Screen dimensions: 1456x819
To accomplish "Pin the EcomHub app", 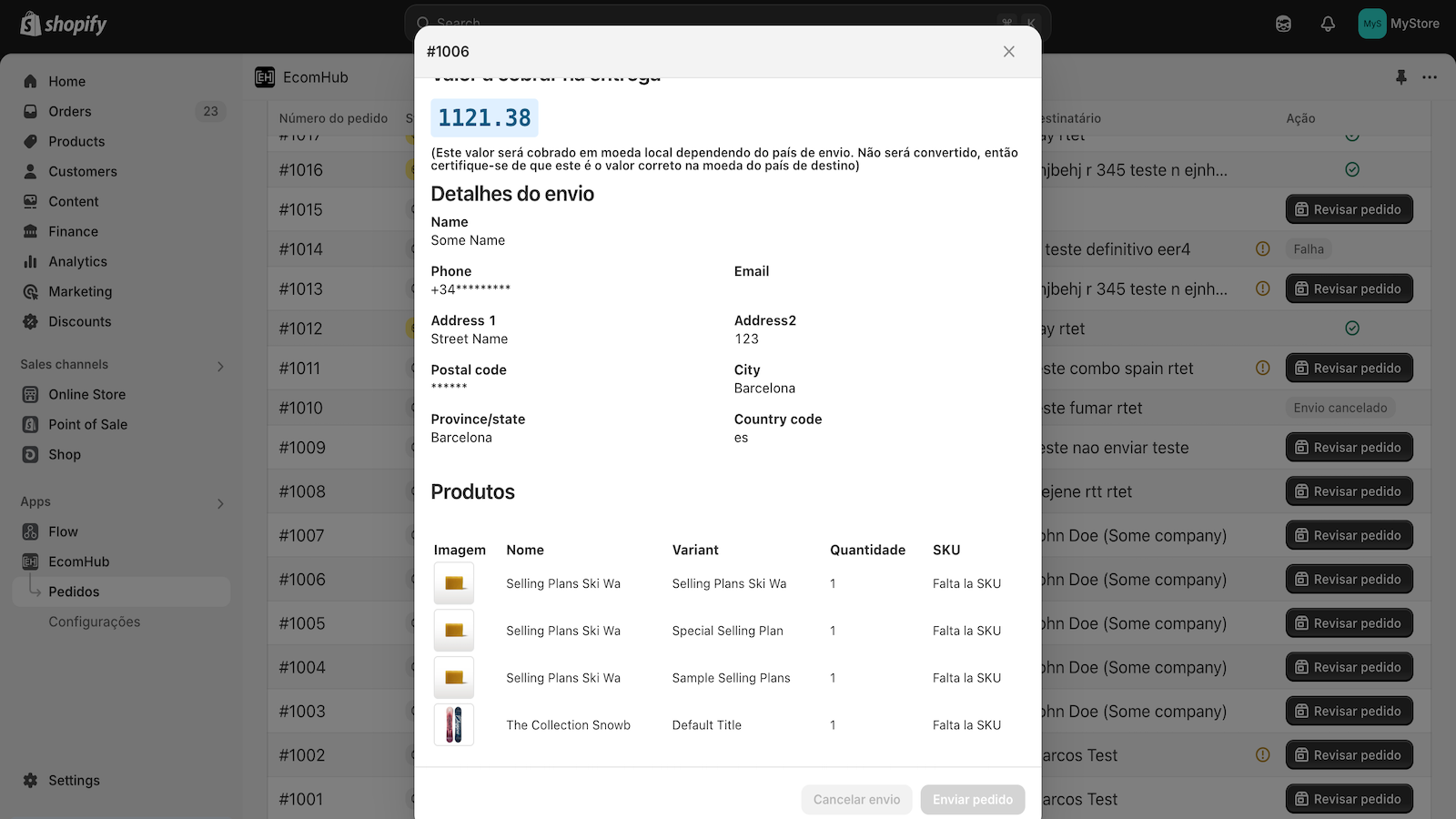I will (x=1401, y=77).
